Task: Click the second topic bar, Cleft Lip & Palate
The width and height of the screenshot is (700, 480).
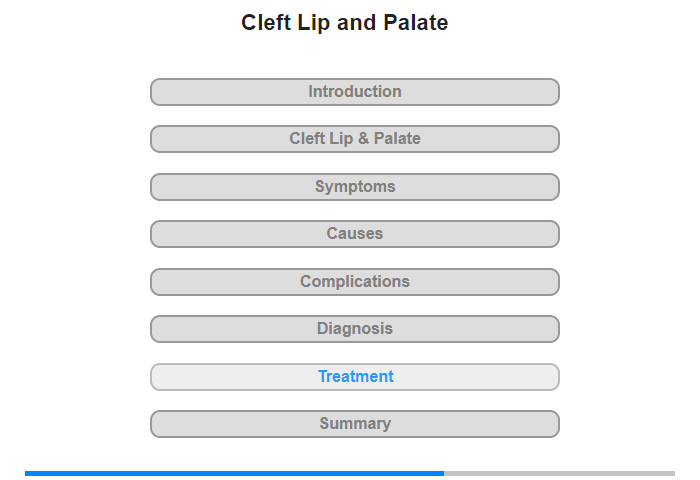Action: pyautogui.click(x=354, y=139)
